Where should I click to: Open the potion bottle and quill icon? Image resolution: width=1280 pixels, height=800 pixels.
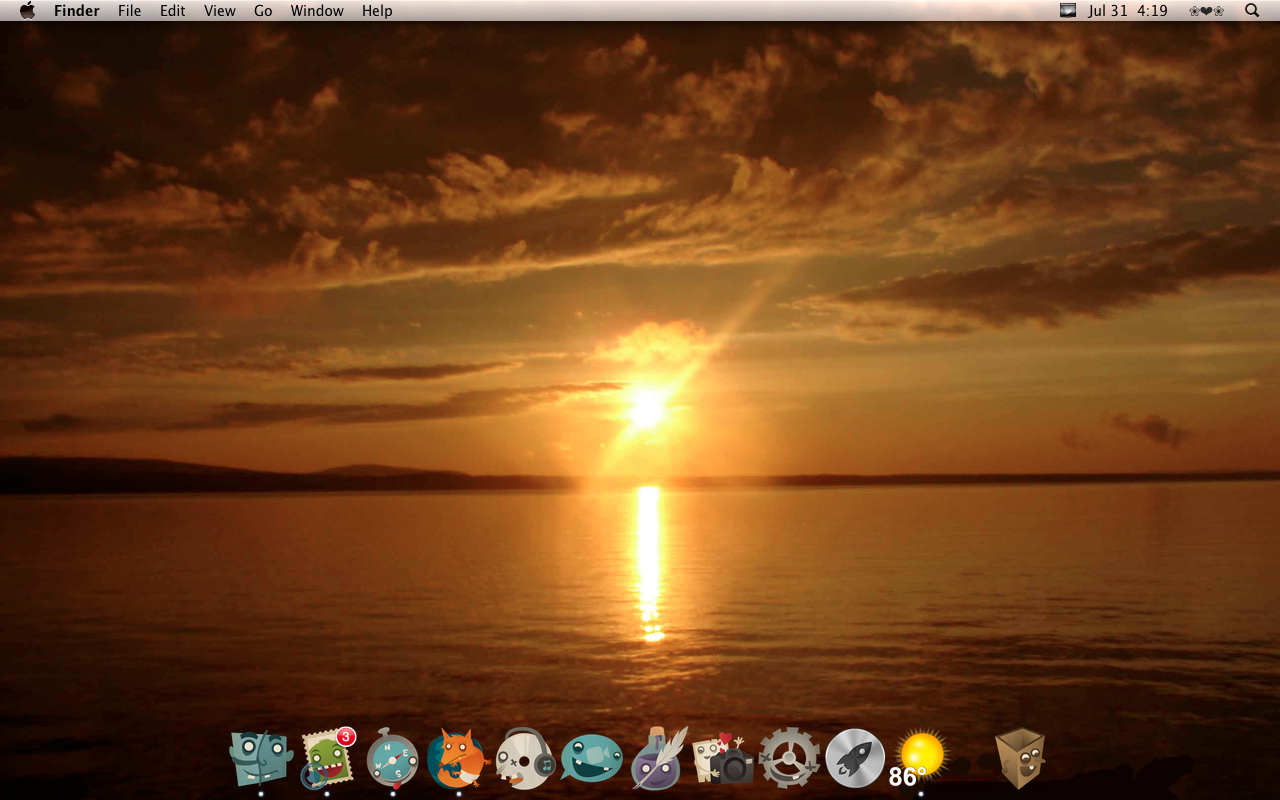[658, 758]
